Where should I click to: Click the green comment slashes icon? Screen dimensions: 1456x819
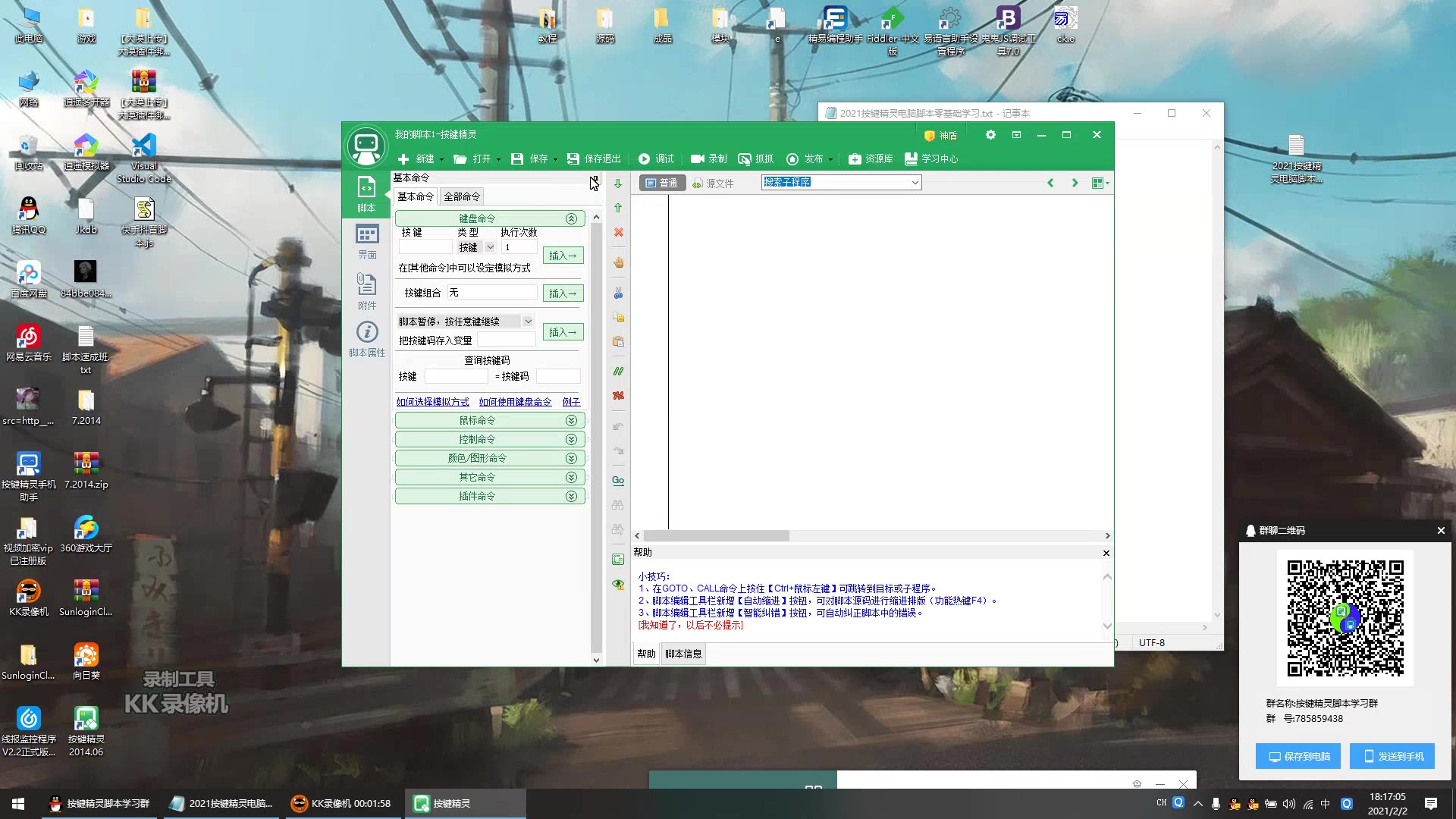[x=618, y=372]
